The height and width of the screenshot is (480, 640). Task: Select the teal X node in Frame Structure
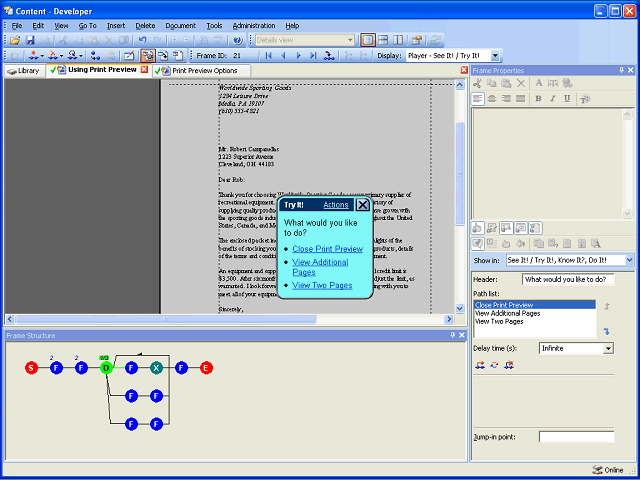click(156, 368)
